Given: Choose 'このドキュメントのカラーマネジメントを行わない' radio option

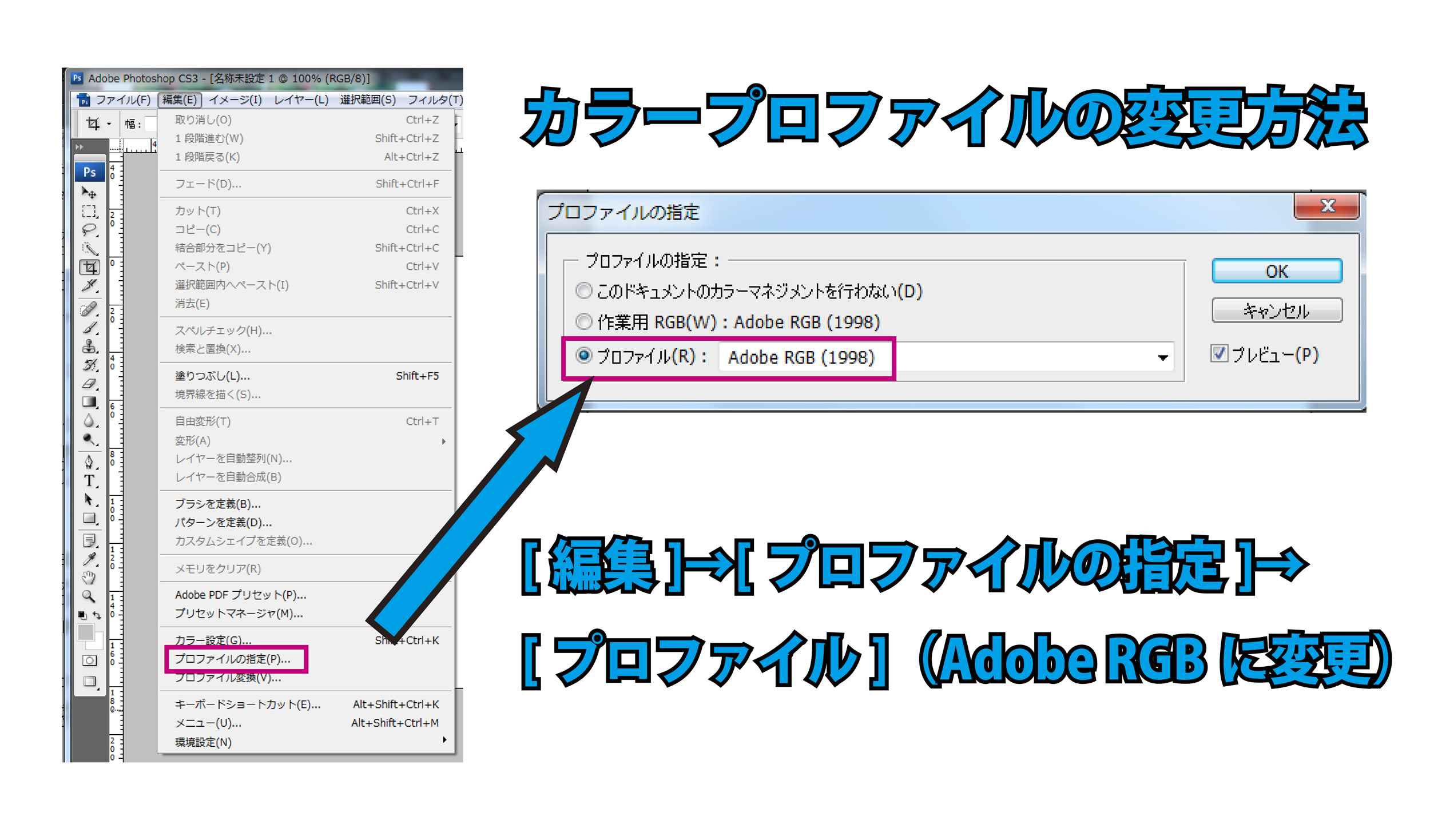Looking at the screenshot, I should coord(583,291).
